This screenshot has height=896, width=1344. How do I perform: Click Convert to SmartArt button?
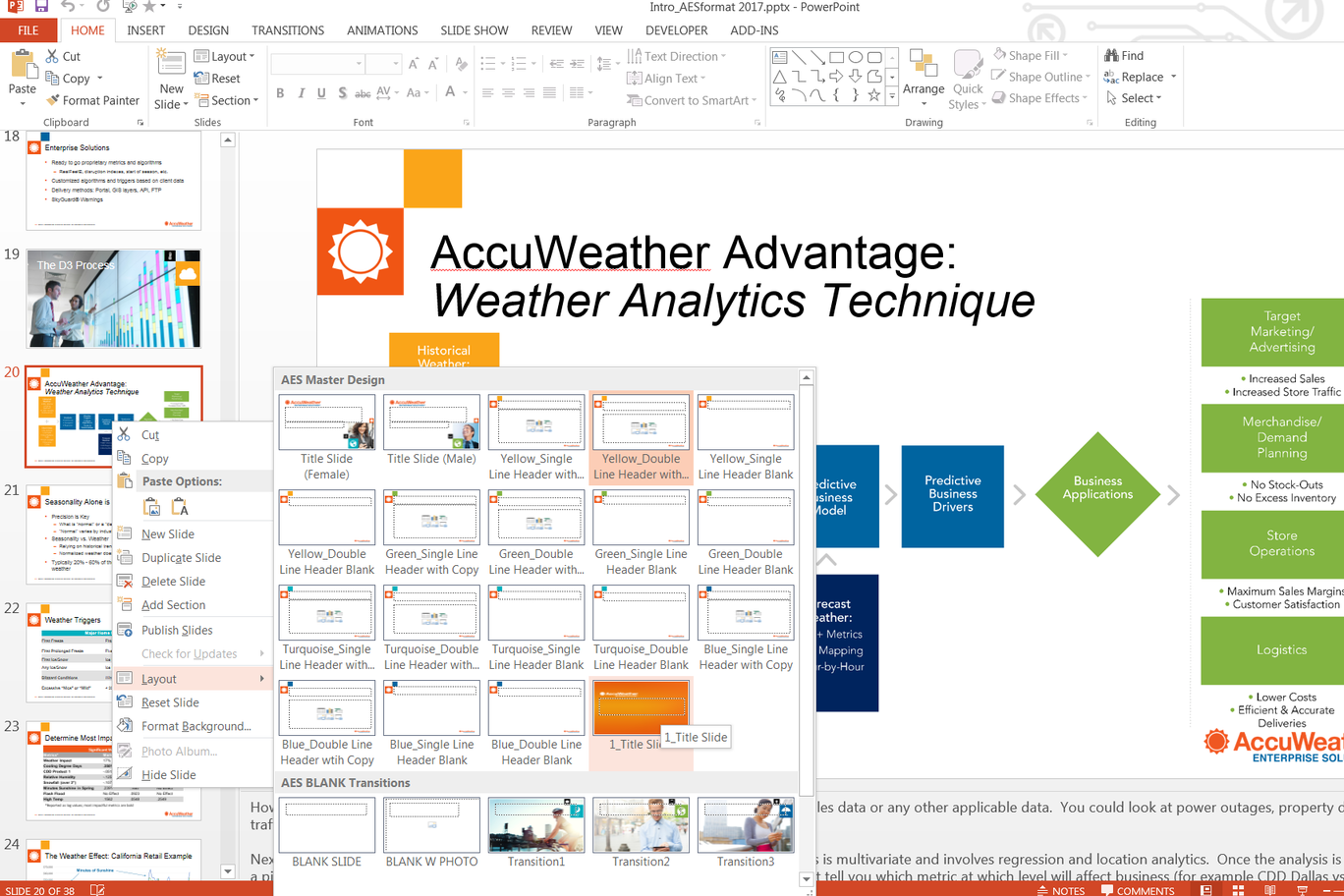point(692,100)
